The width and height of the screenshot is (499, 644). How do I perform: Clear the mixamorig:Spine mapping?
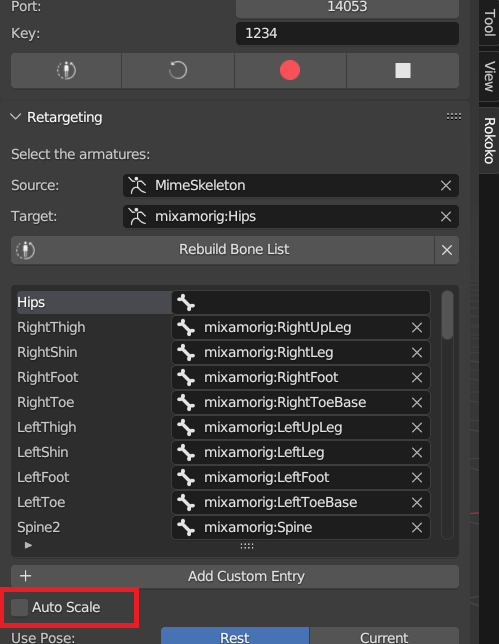click(x=417, y=528)
